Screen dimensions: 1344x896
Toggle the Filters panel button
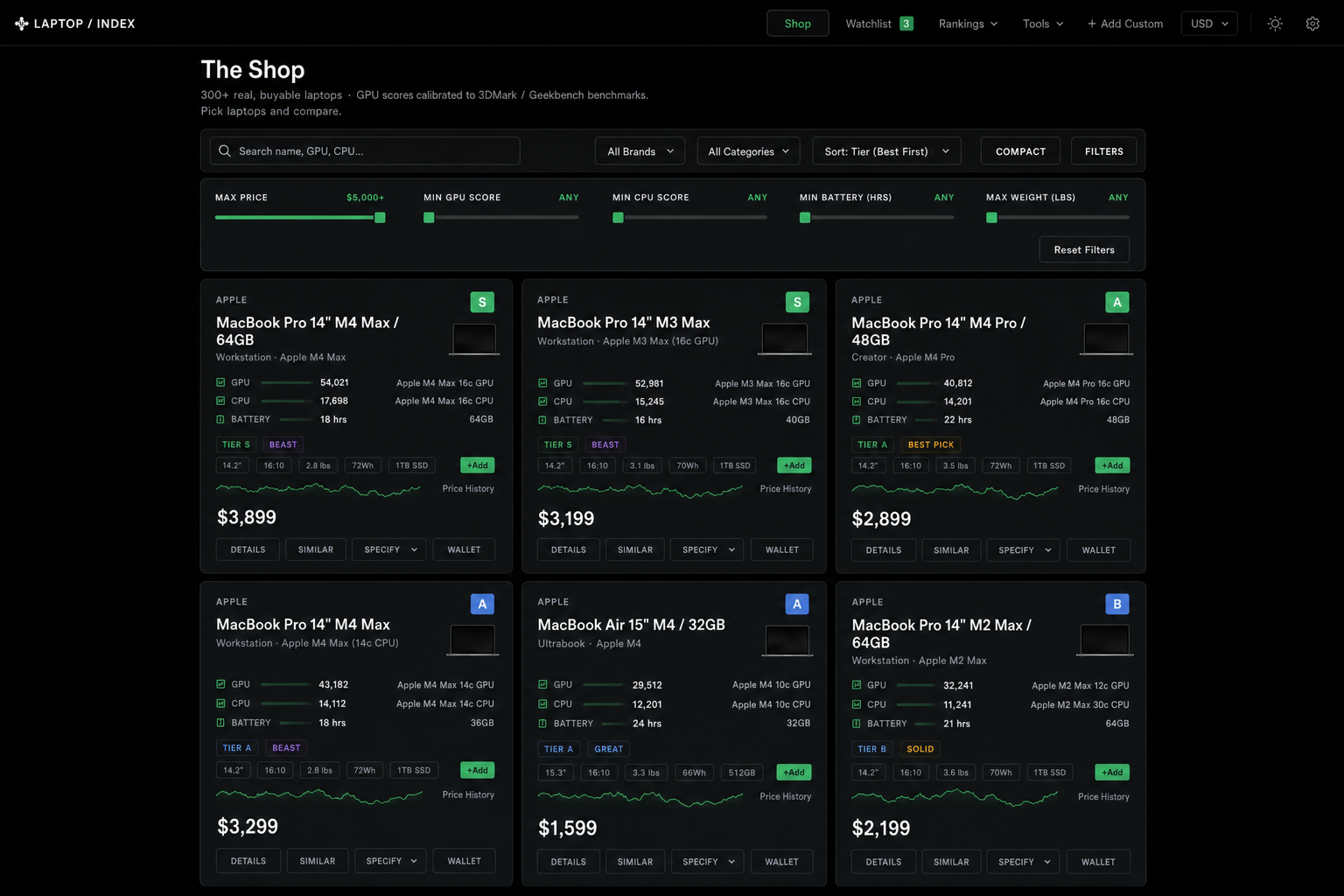[x=1103, y=151]
